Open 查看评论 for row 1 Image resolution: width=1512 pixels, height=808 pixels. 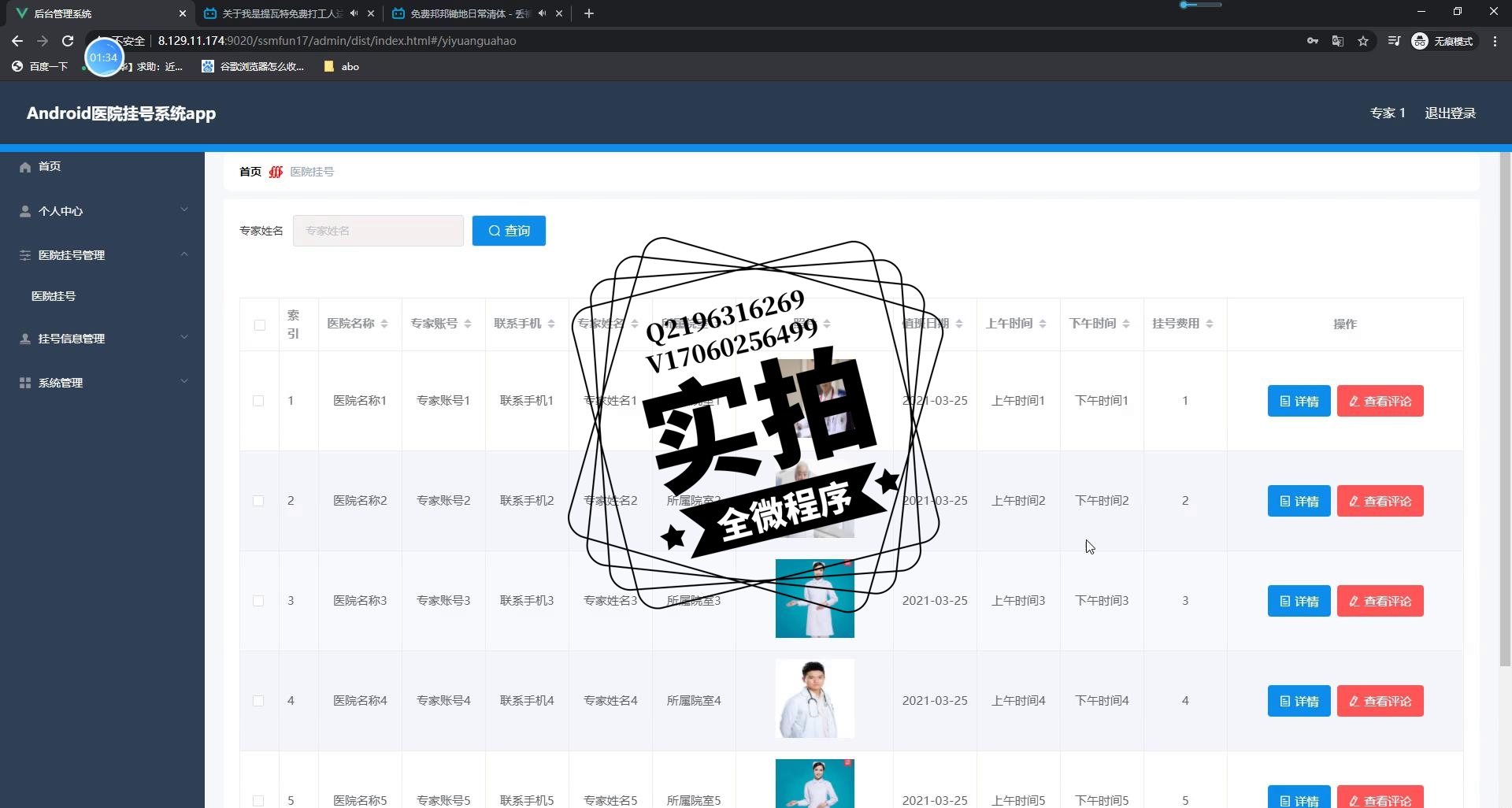click(1380, 401)
